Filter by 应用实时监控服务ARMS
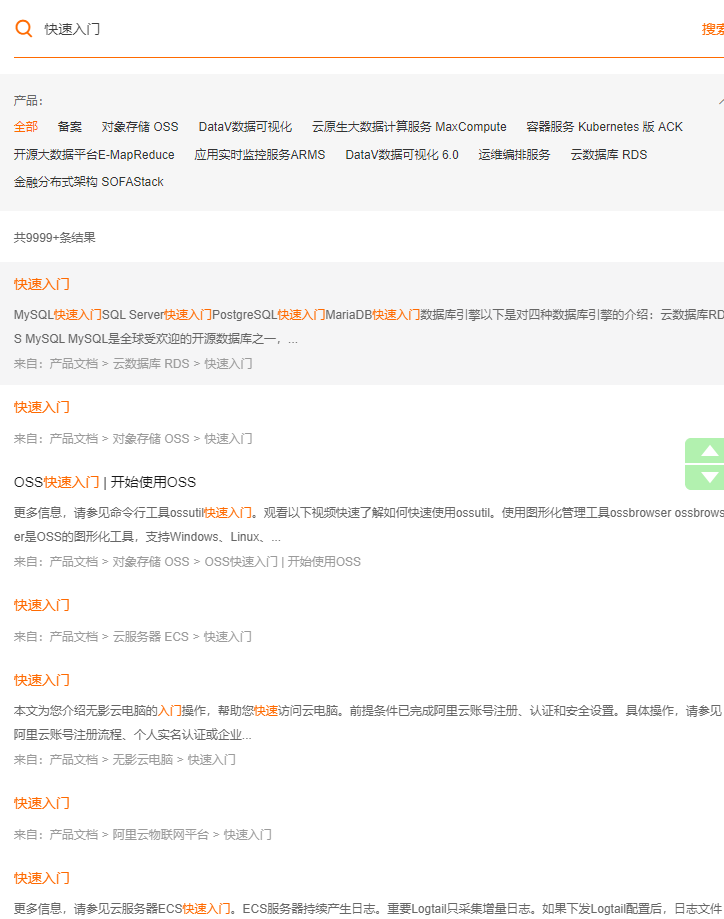The width and height of the screenshot is (724, 919). (x=260, y=155)
